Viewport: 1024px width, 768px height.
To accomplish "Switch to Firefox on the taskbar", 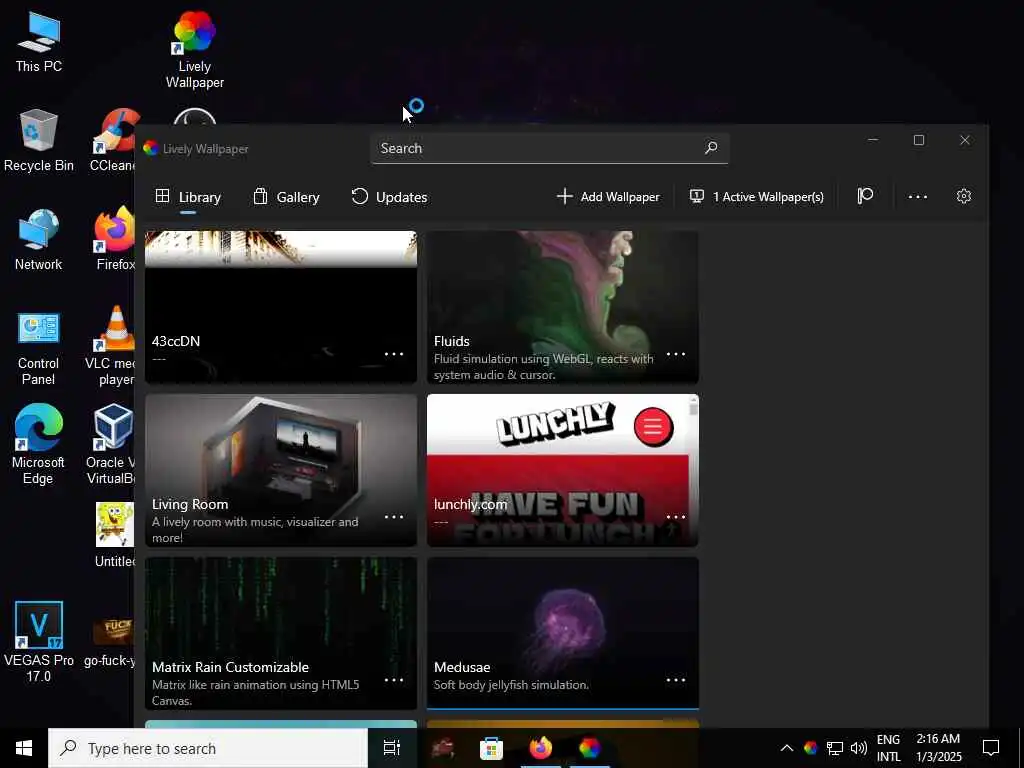I will [x=541, y=748].
